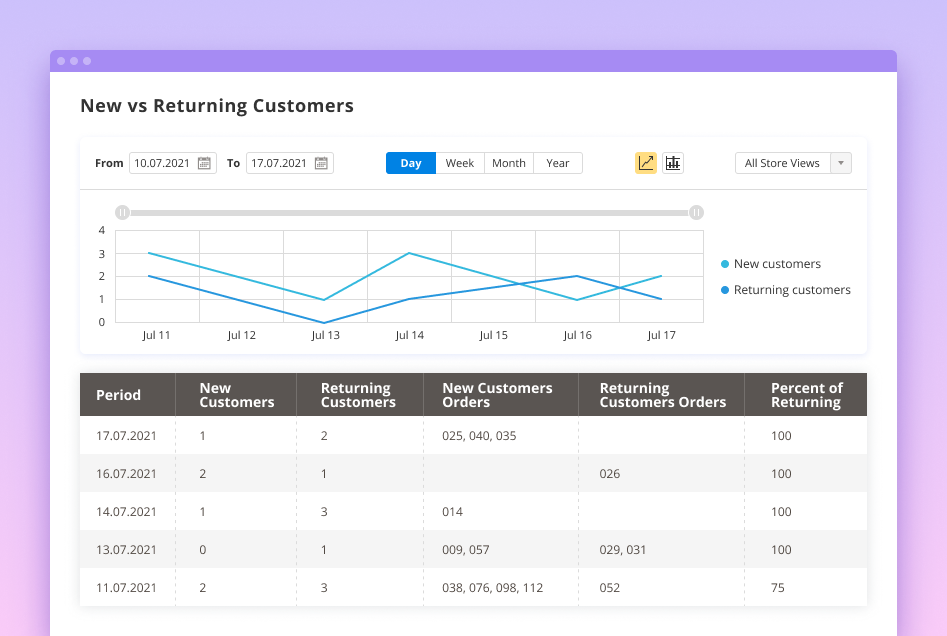Select the 17.07.2021 table row
This screenshot has width=947, height=636.
[x=473, y=436]
